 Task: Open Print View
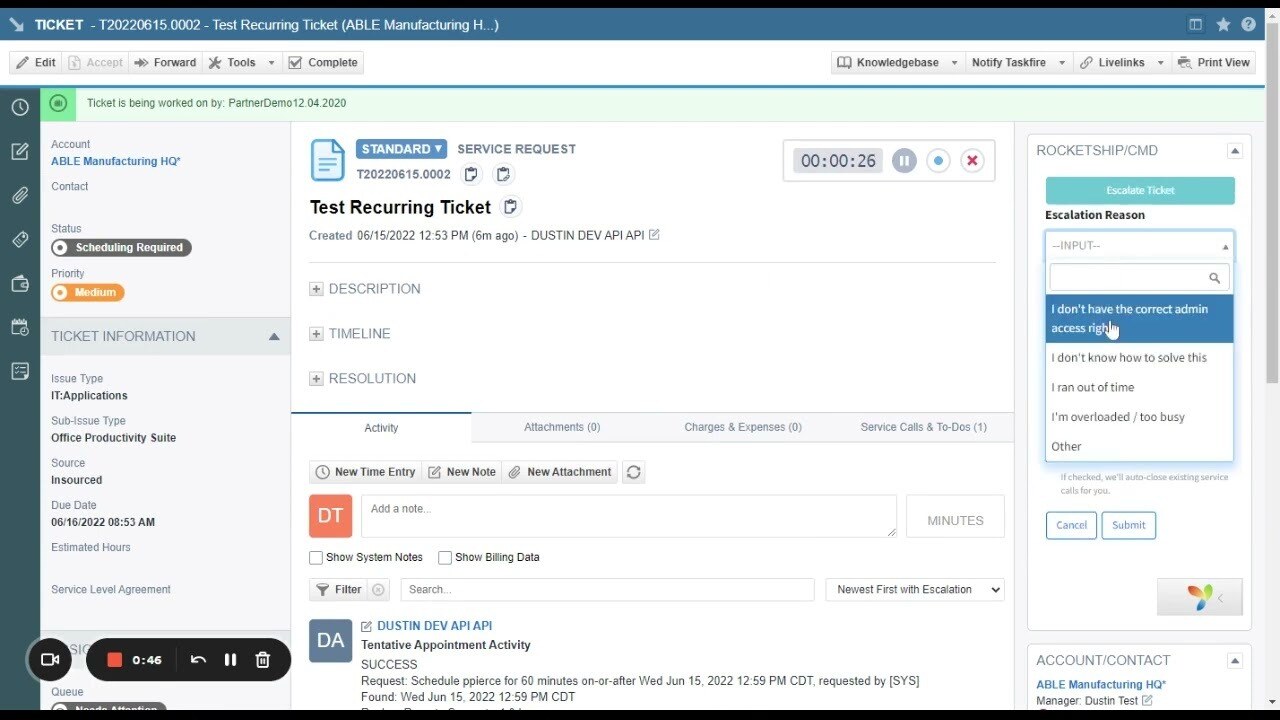click(x=1214, y=62)
